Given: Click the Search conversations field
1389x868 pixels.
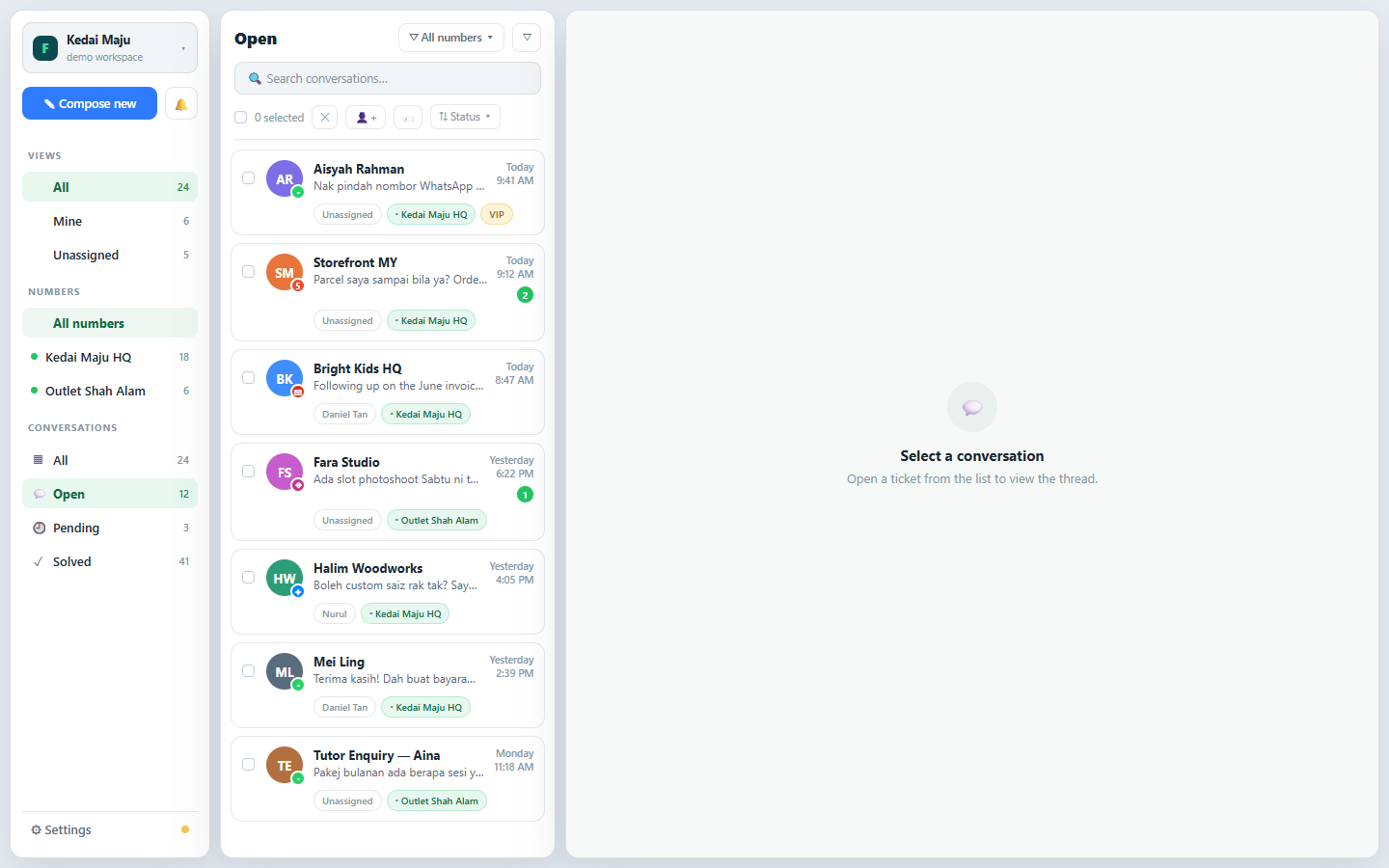Looking at the screenshot, I should [x=388, y=78].
